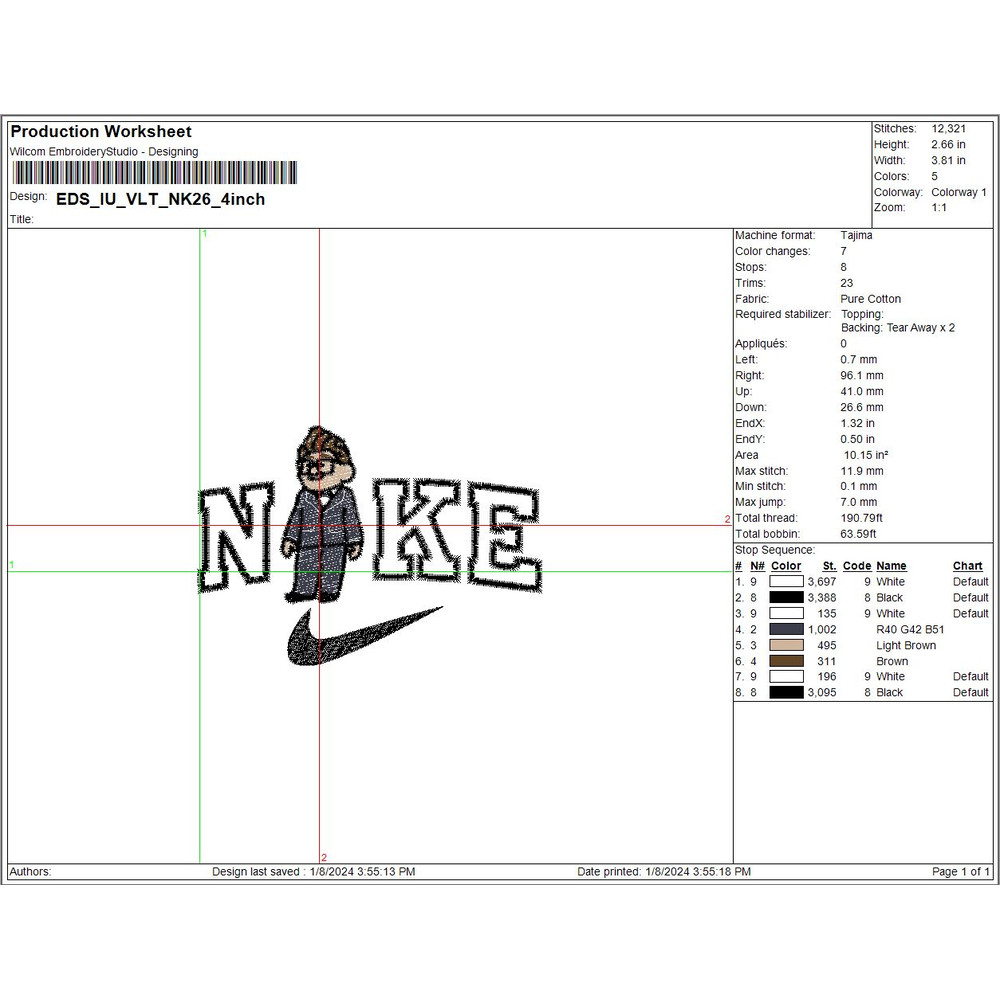The width and height of the screenshot is (1000, 1000).
Task: Select the outlined letter N in the design
Action: (238, 535)
